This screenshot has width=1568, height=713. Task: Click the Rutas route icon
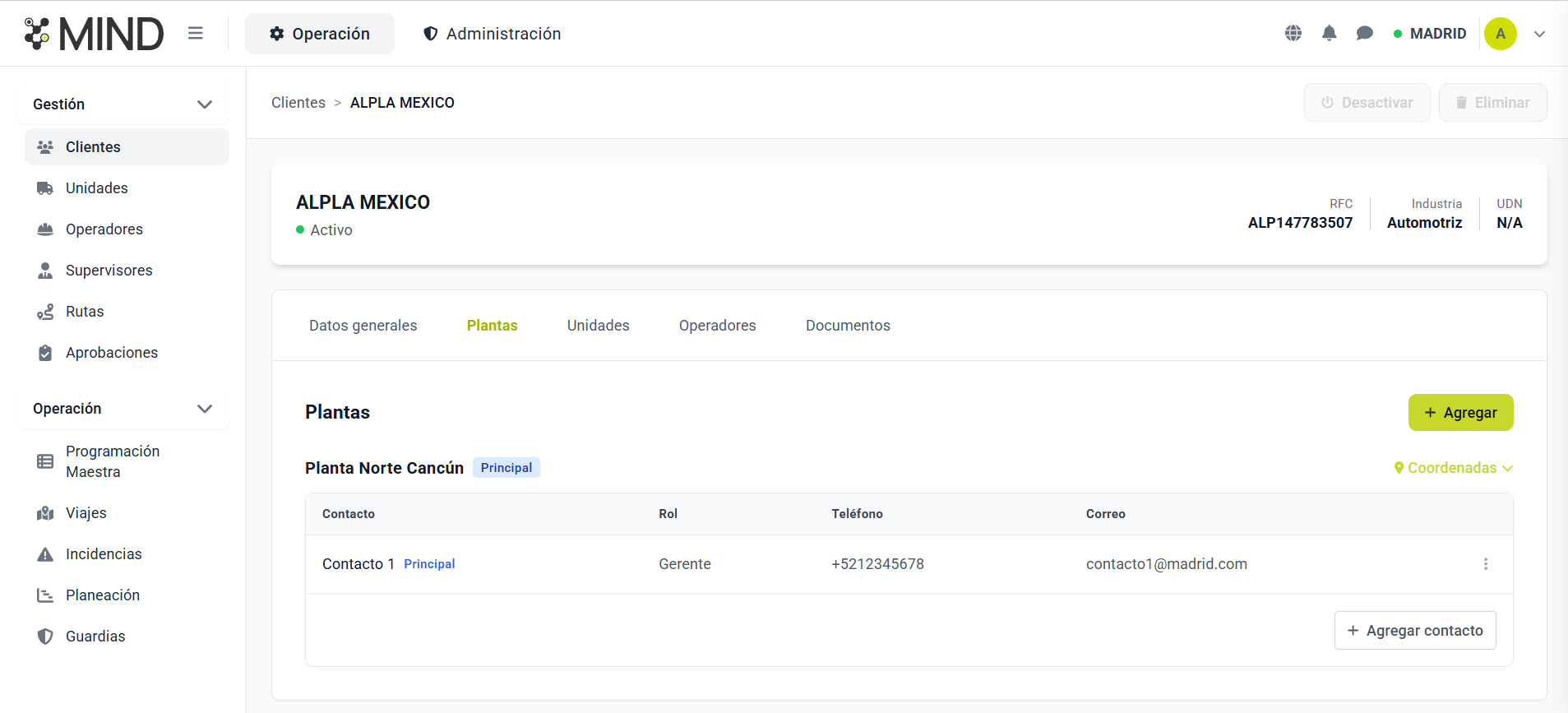point(45,312)
